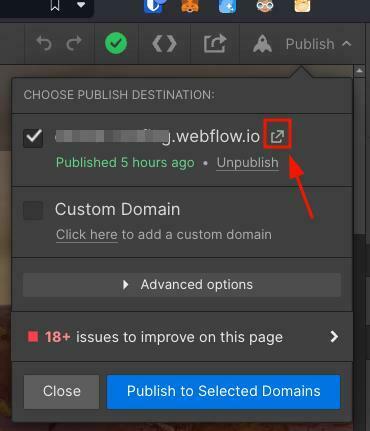This screenshot has height=431, width=370.
Task: Click the Choose Publish Destination heading
Action: (119, 95)
